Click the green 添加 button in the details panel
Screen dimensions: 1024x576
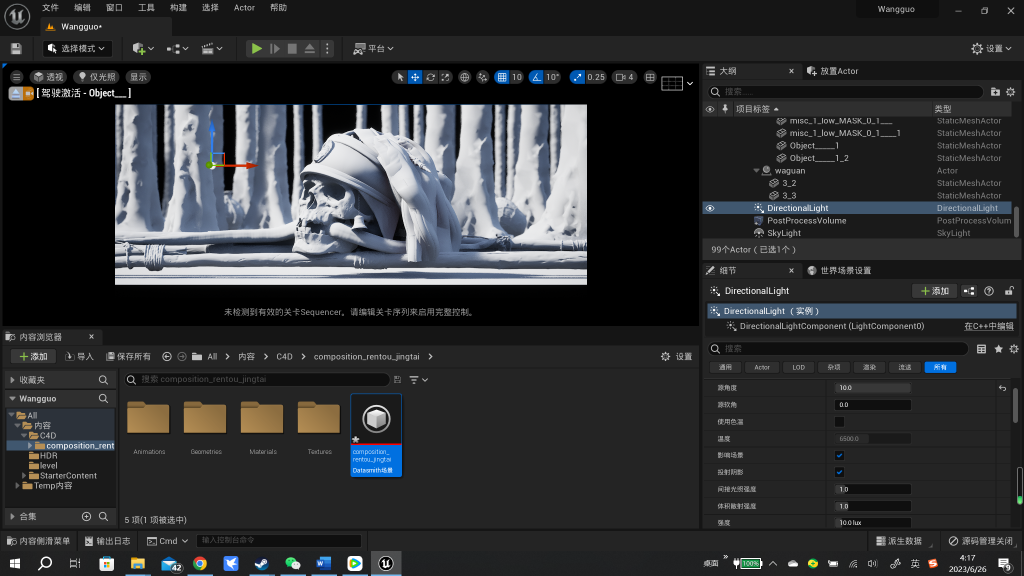[934, 291]
